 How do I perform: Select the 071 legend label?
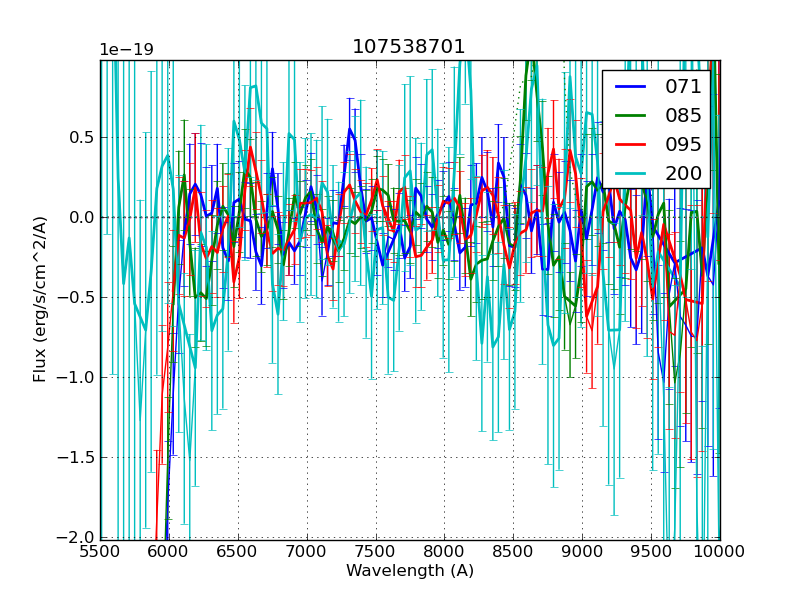point(683,86)
